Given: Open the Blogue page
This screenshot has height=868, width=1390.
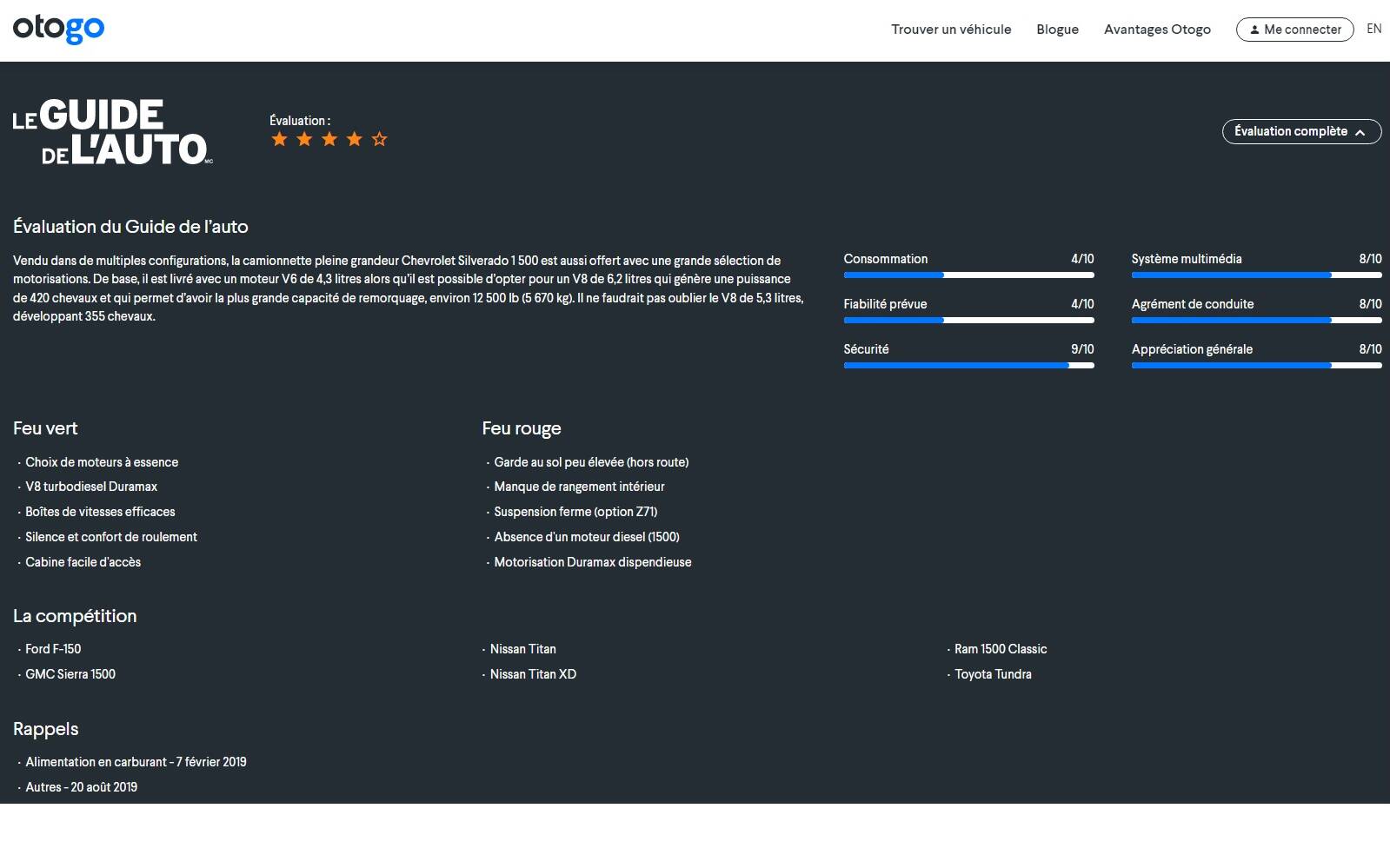Looking at the screenshot, I should pyautogui.click(x=1057, y=30).
